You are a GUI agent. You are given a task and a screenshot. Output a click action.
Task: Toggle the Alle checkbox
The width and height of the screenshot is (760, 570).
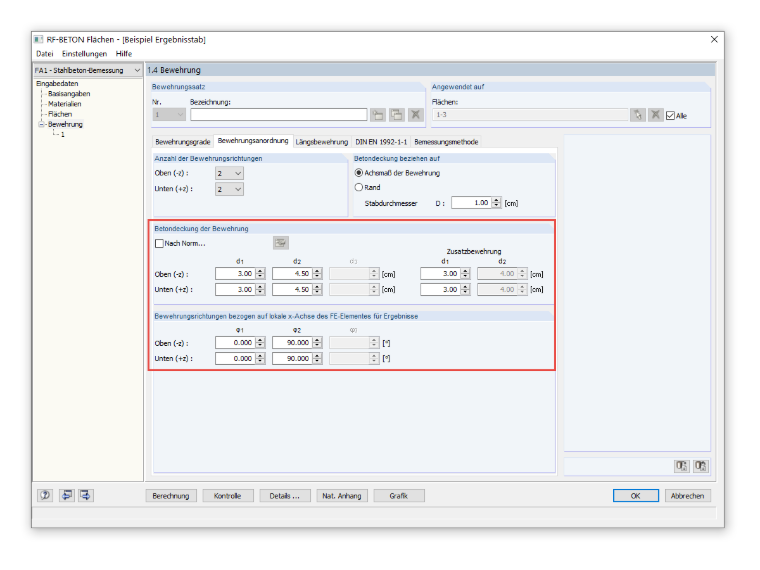pos(670,116)
